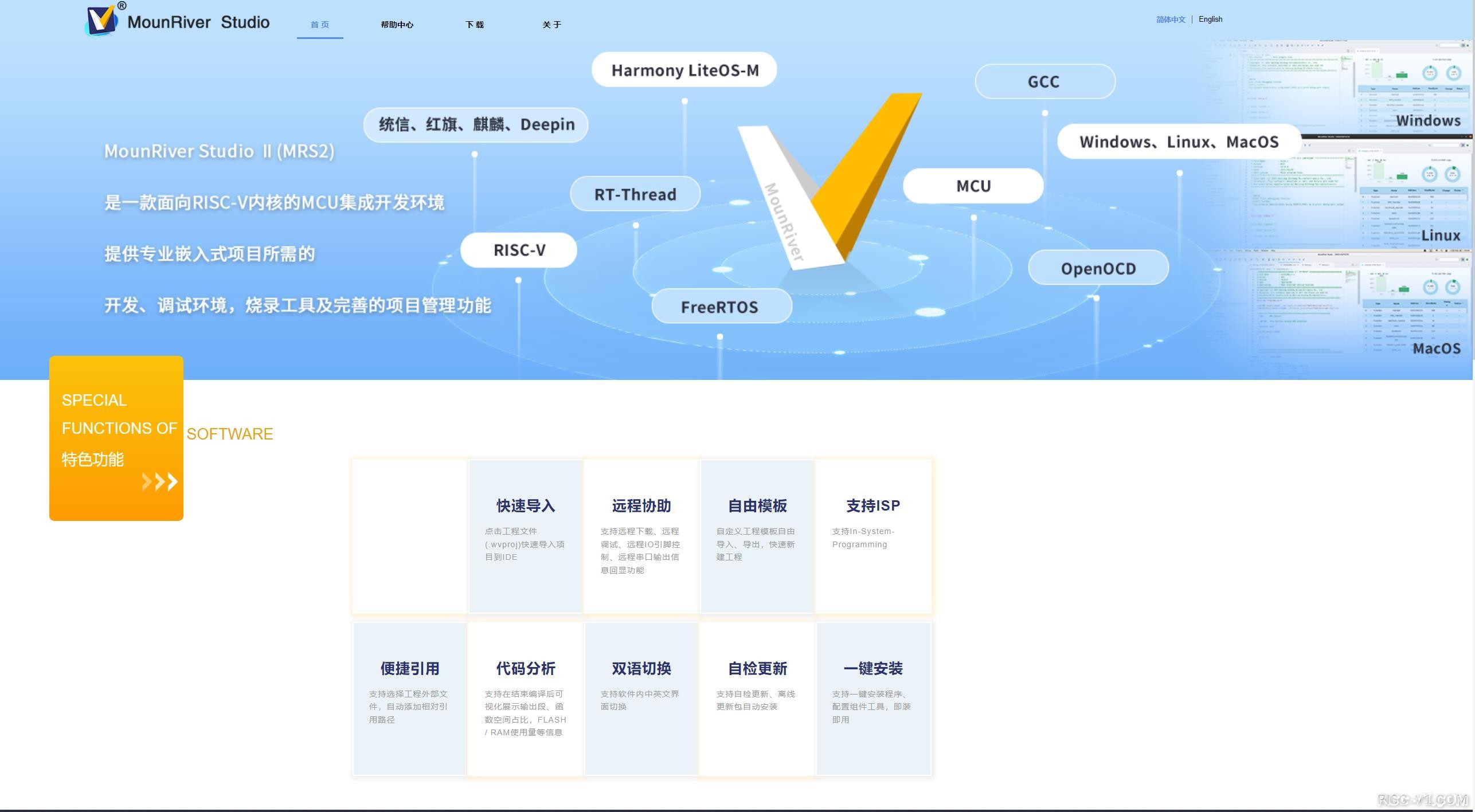The image size is (1475, 812).
Task: Switch language to English
Action: click(1210, 19)
